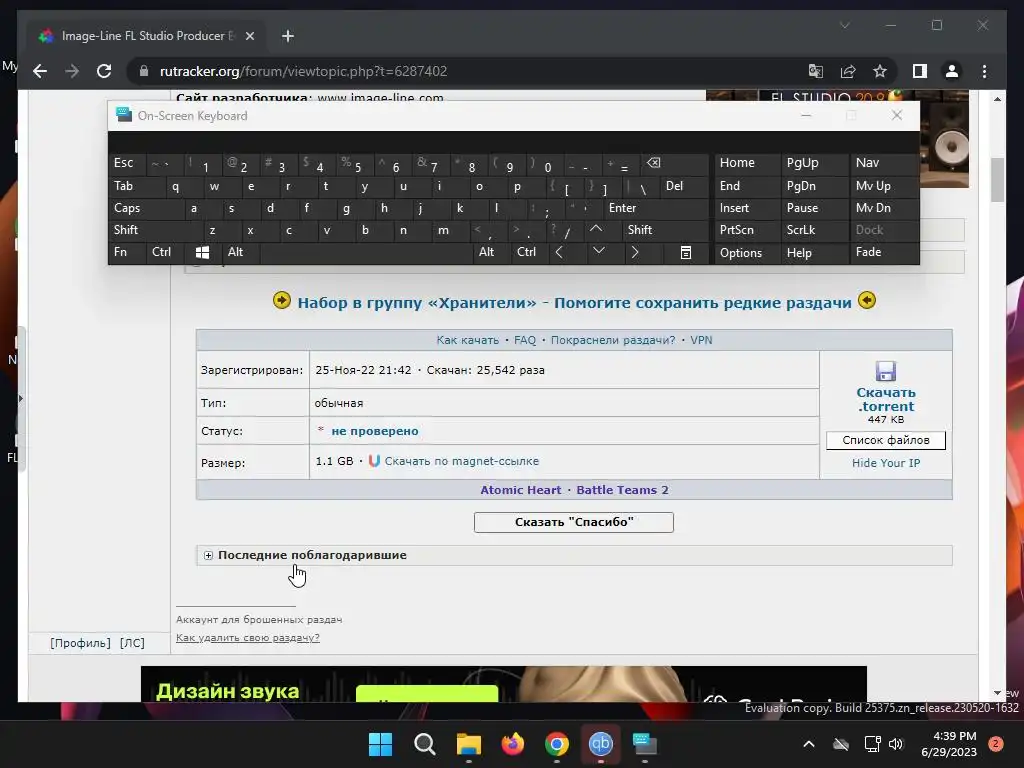Close the Image-Line FL Studio tab

249,36
